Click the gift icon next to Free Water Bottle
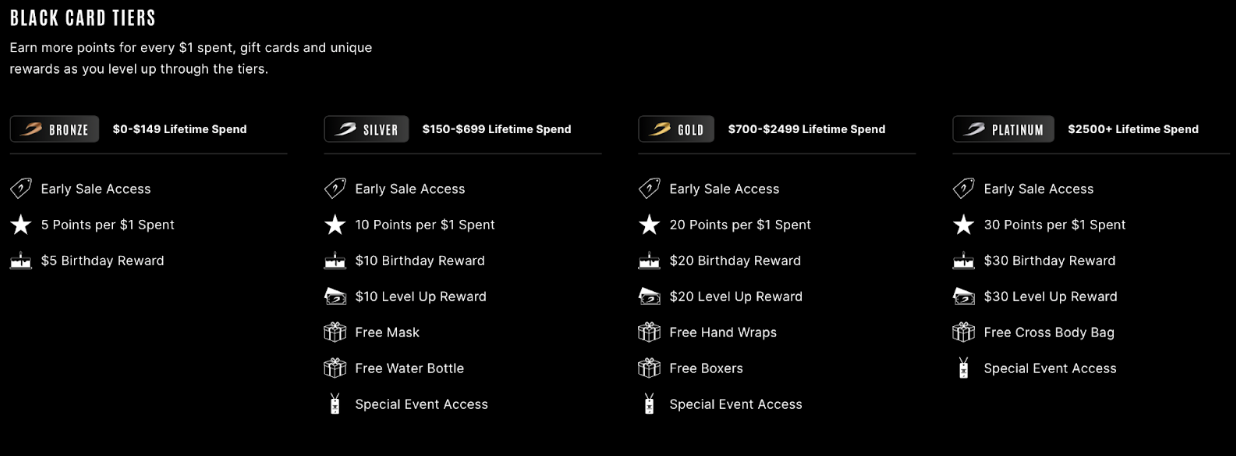Image resolution: width=1236 pixels, height=456 pixels. 335,368
